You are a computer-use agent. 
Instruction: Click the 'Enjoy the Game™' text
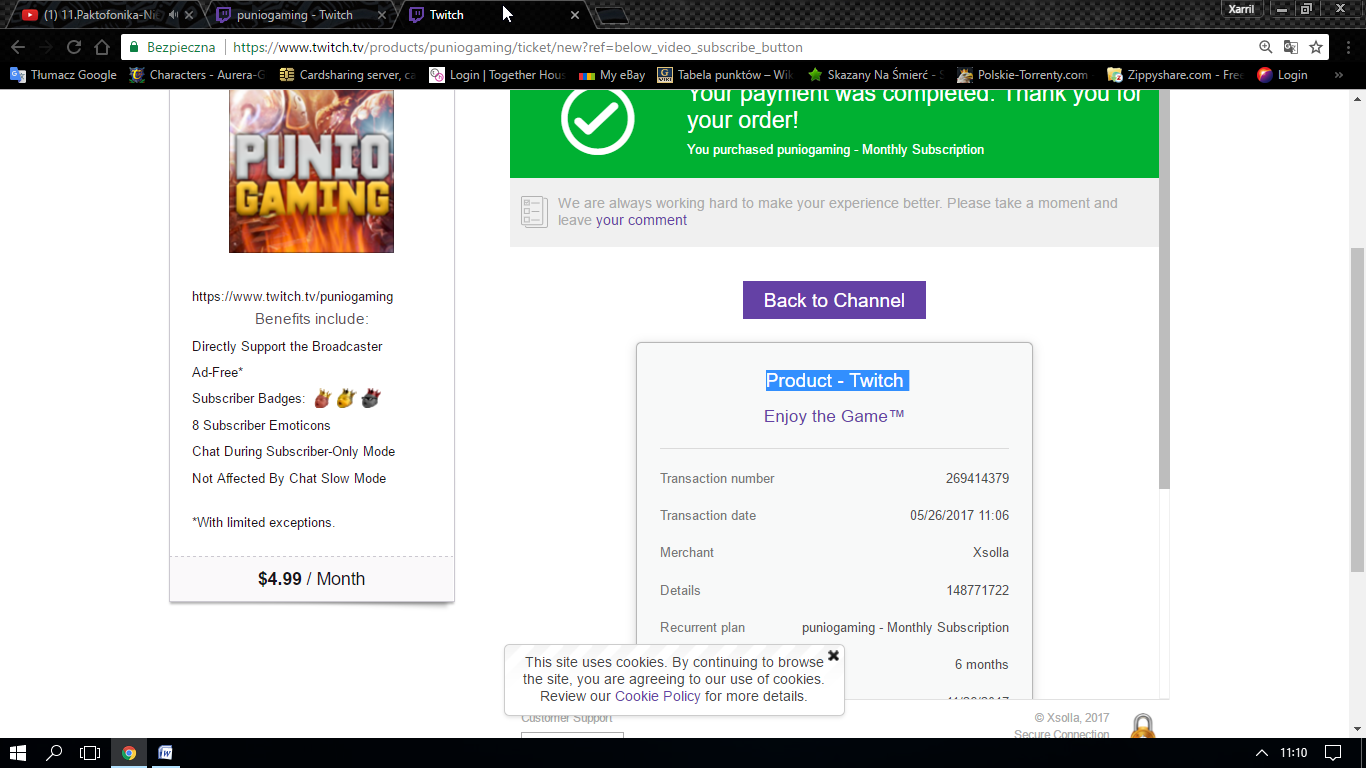[834, 416]
